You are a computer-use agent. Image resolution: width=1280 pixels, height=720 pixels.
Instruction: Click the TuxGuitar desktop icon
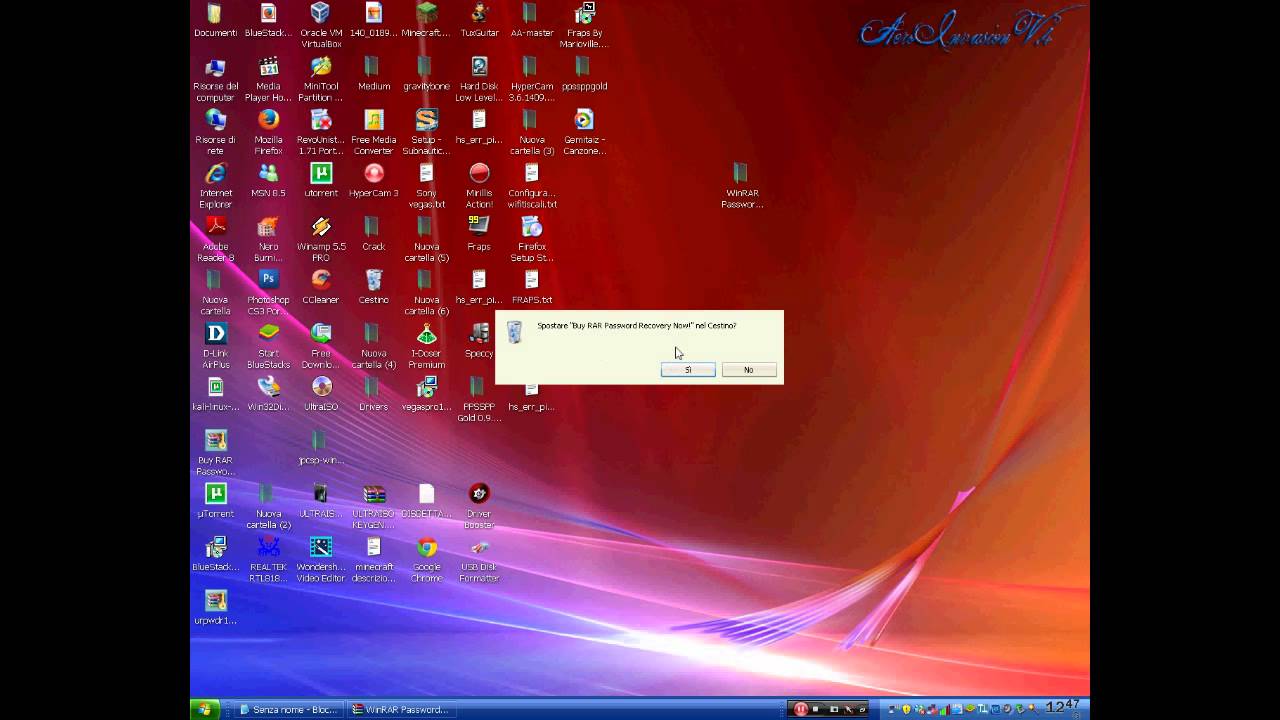pyautogui.click(x=479, y=21)
